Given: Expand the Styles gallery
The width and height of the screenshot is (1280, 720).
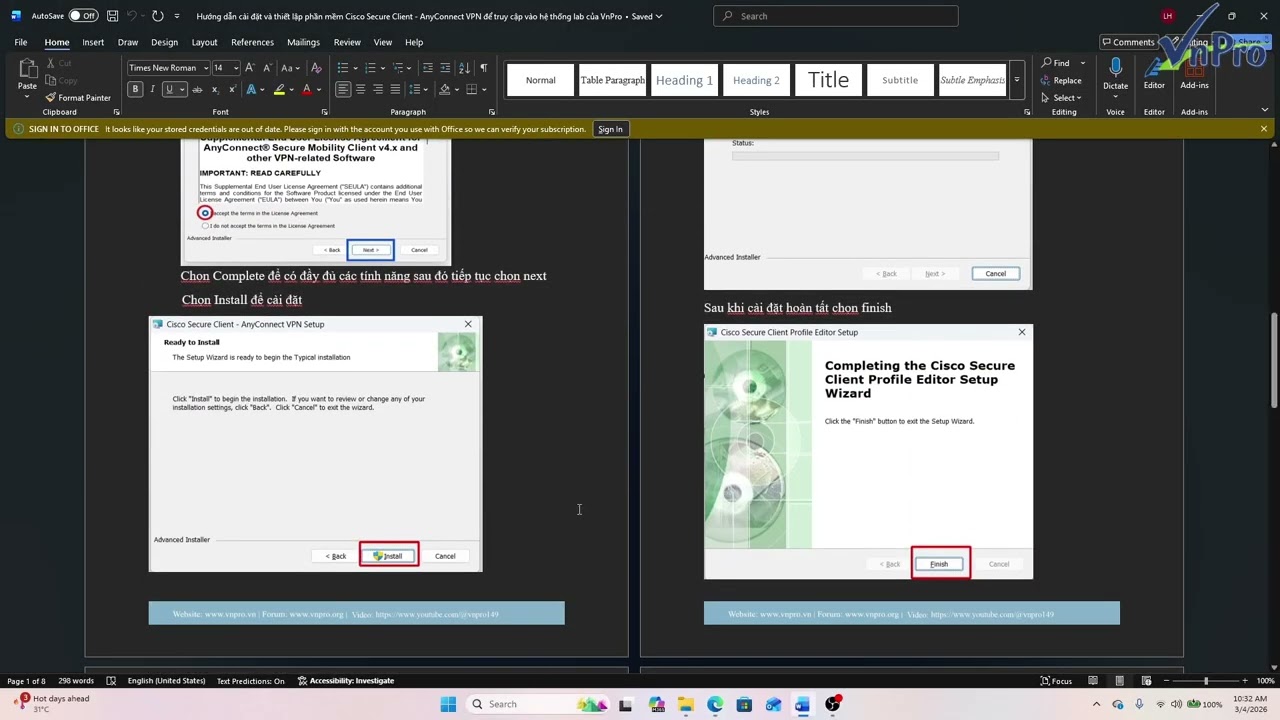Looking at the screenshot, I should pos(1017,80).
